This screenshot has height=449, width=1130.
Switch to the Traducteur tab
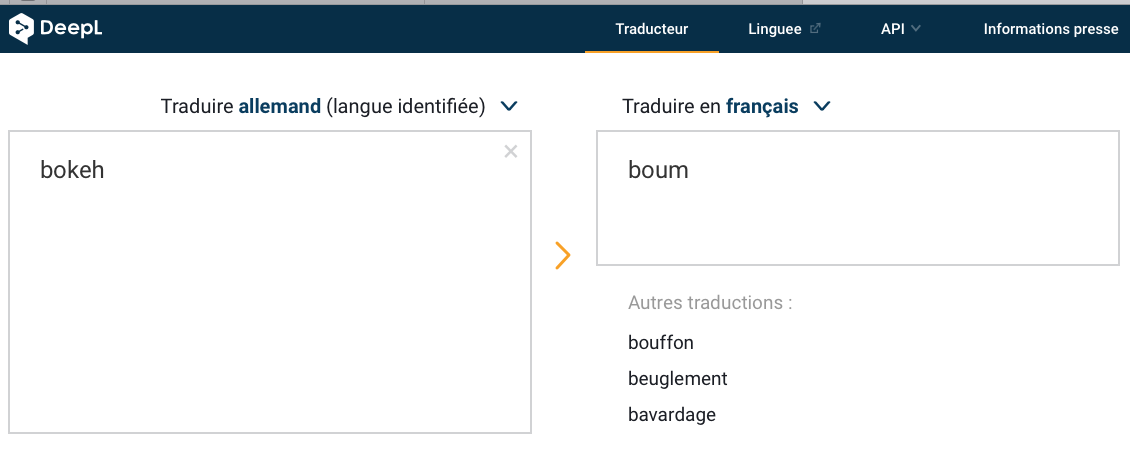point(651,29)
